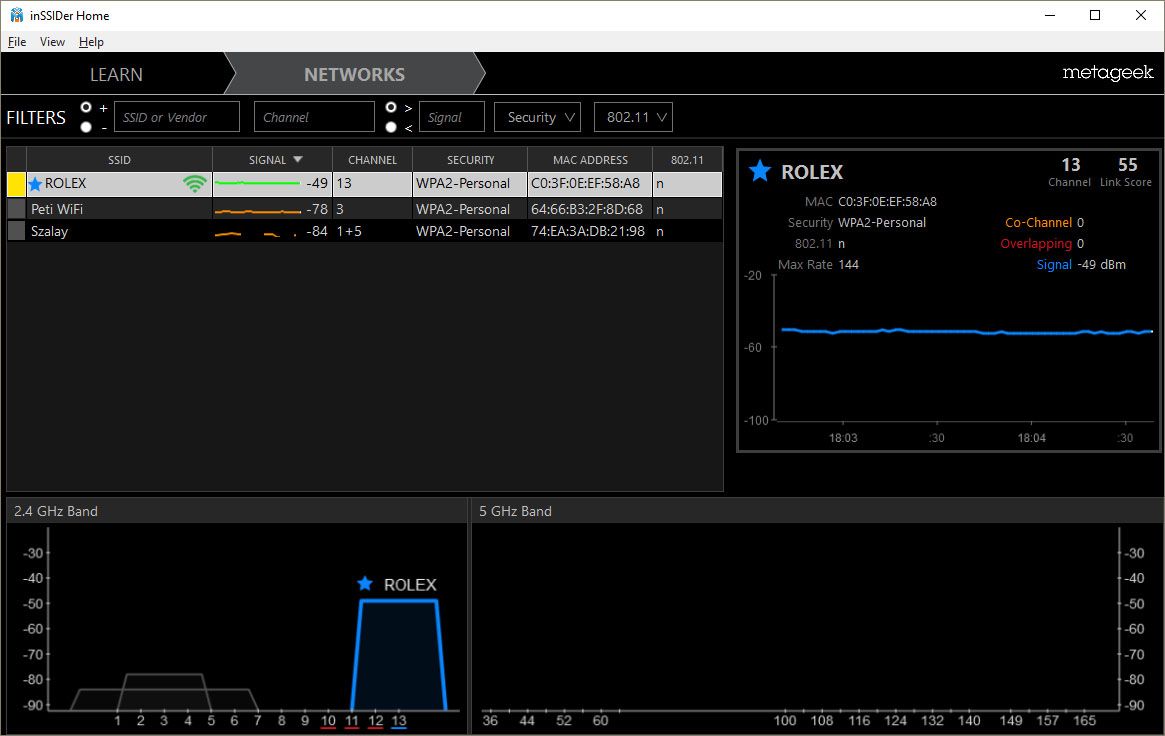This screenshot has width=1165, height=736.
Task: Select the exclude (-) filter radio button
Action: [x=86, y=127]
